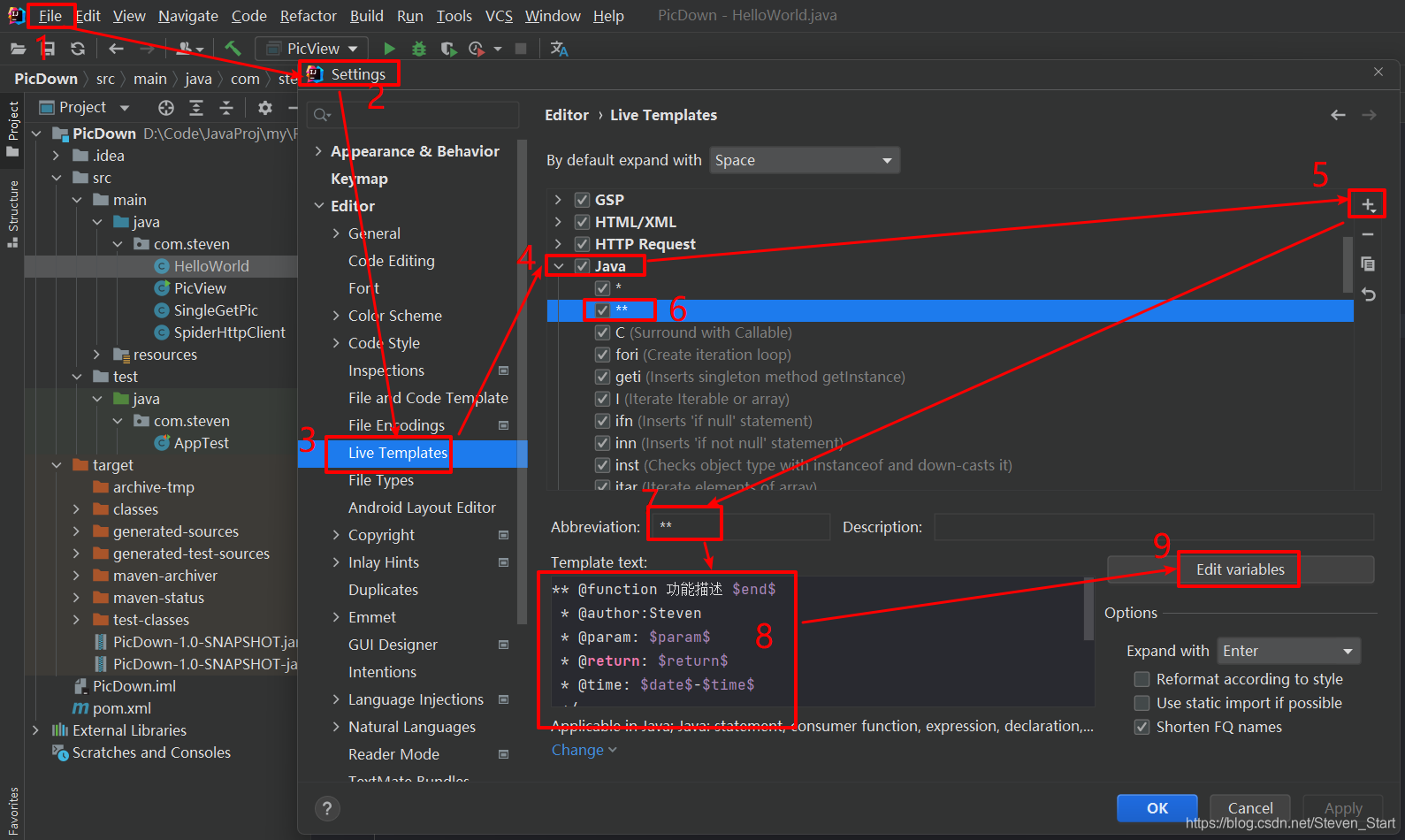Click the Translate icon in toolbar

pos(559,49)
